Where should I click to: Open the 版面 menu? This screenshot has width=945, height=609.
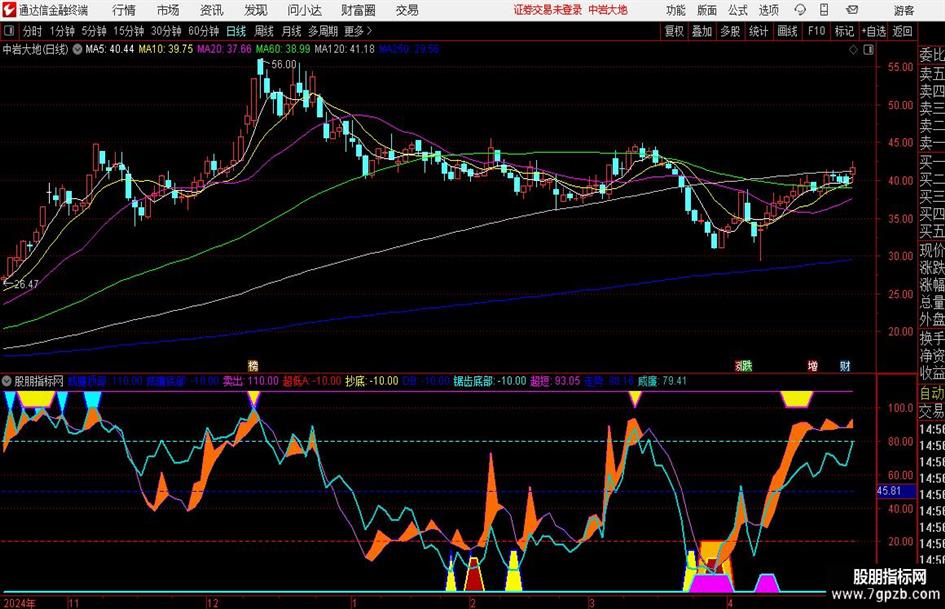click(x=707, y=10)
